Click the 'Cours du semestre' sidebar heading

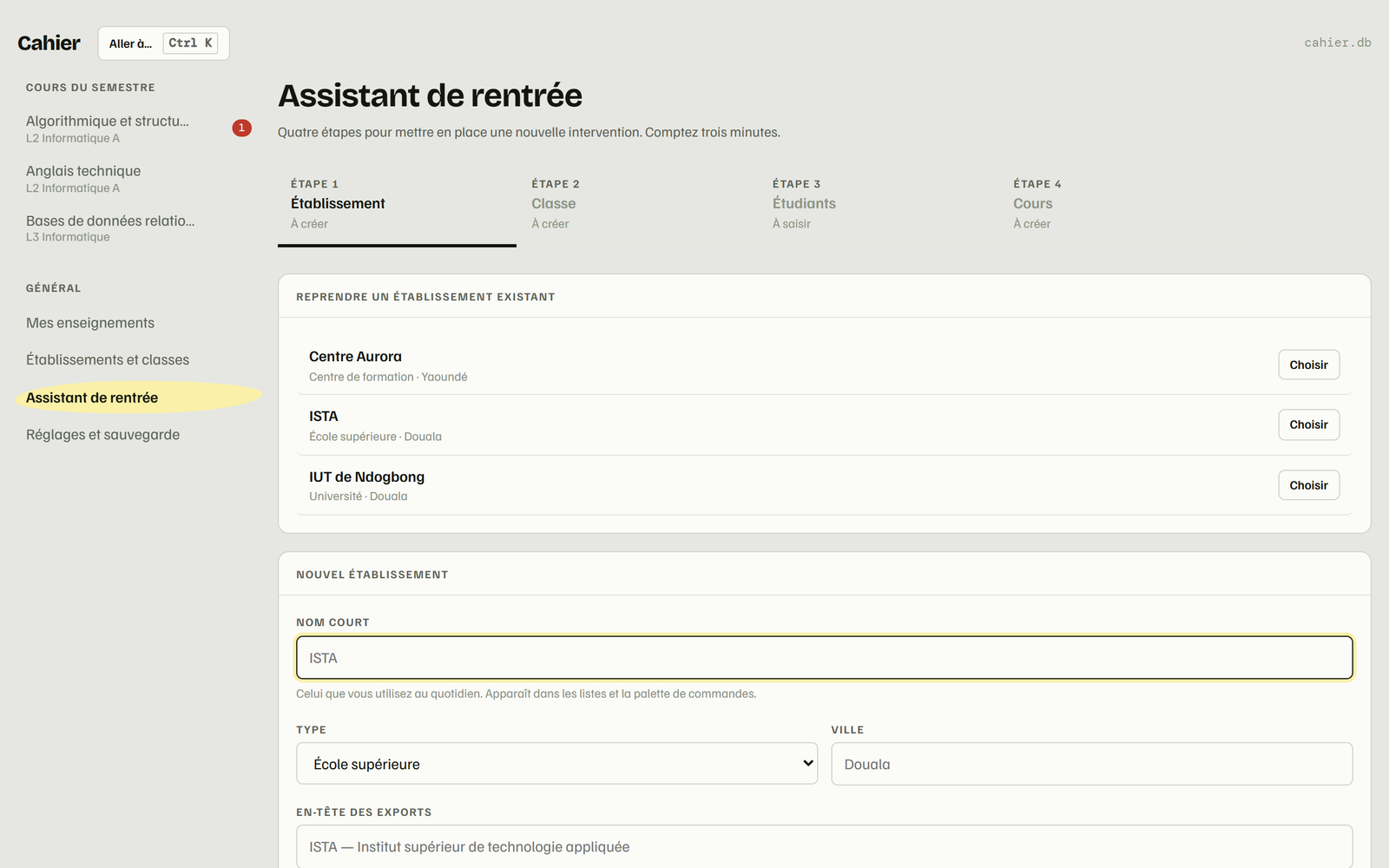tap(90, 88)
